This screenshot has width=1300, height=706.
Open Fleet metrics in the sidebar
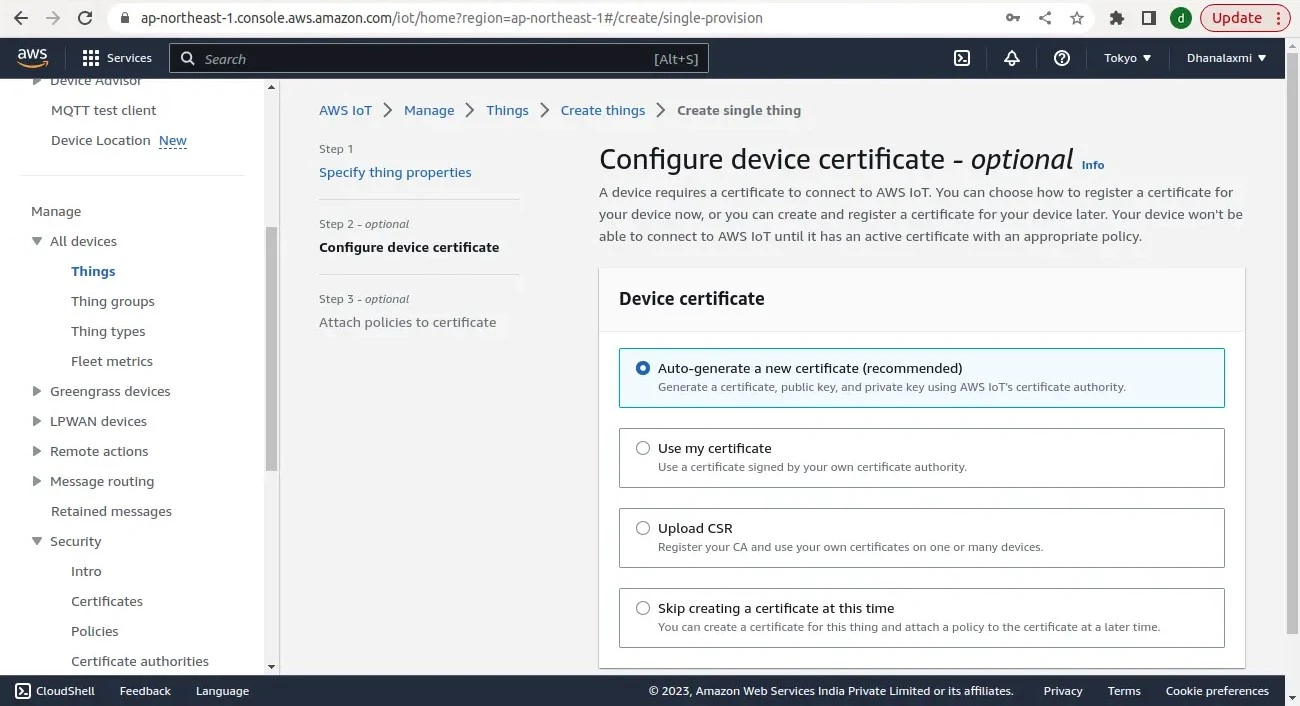pyautogui.click(x=112, y=361)
